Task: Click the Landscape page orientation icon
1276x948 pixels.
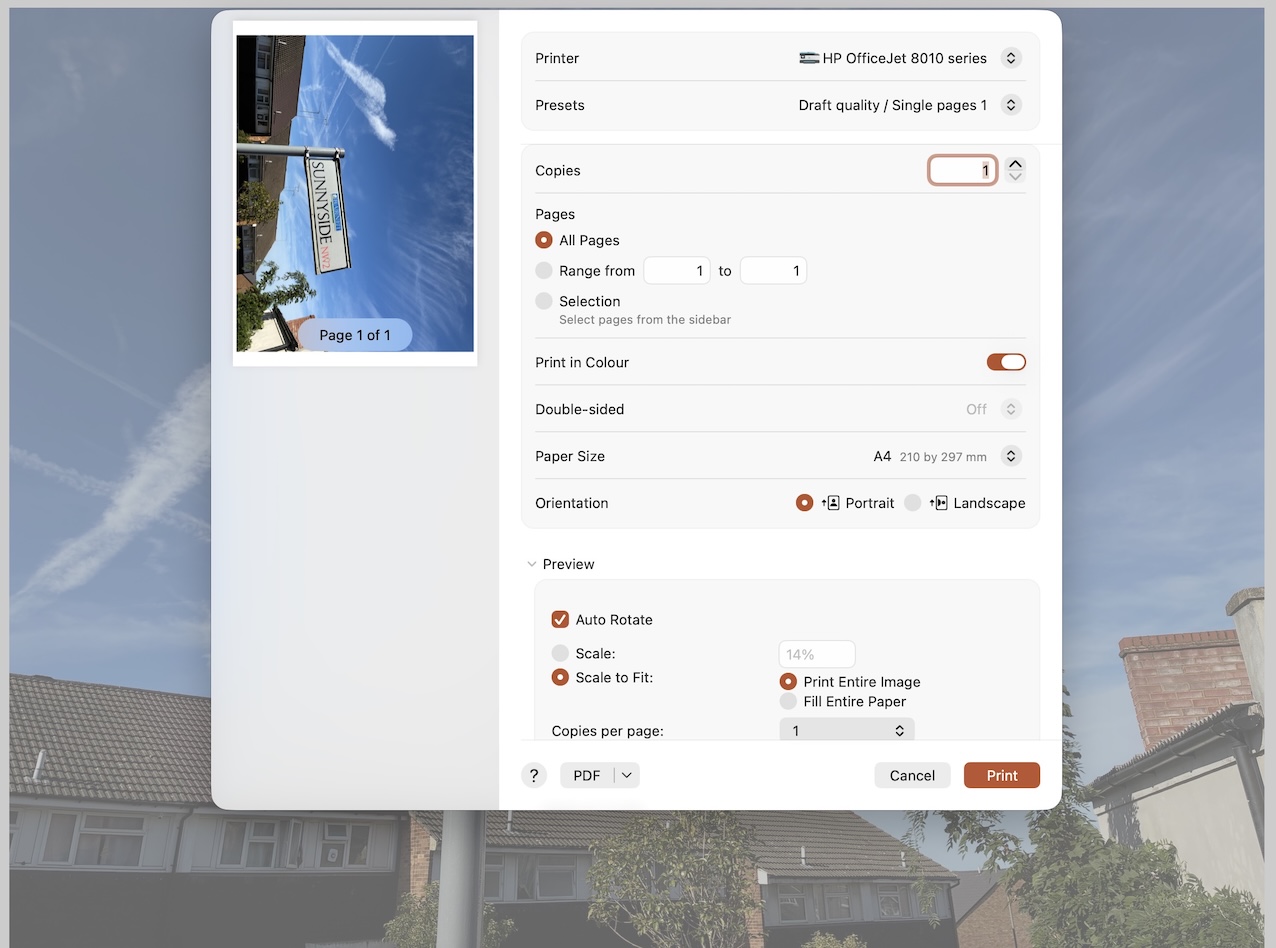Action: (x=938, y=503)
